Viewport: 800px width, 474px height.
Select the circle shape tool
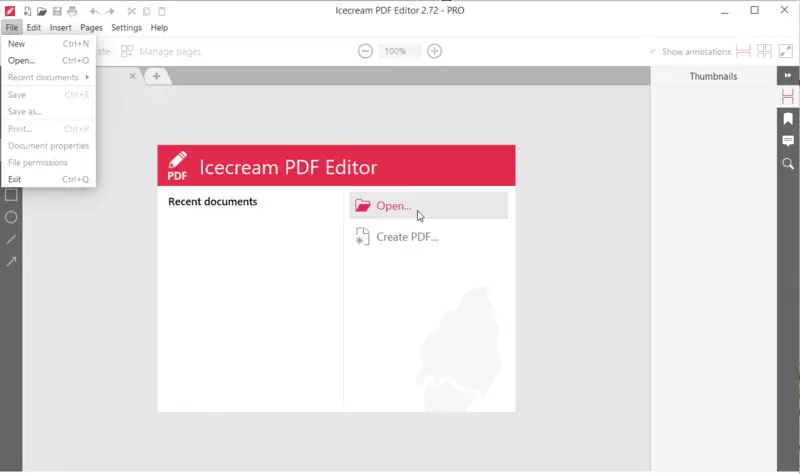(11, 217)
